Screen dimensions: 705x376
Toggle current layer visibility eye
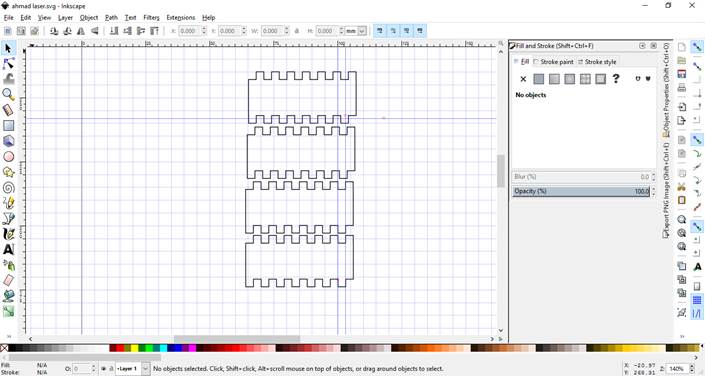(x=104, y=368)
